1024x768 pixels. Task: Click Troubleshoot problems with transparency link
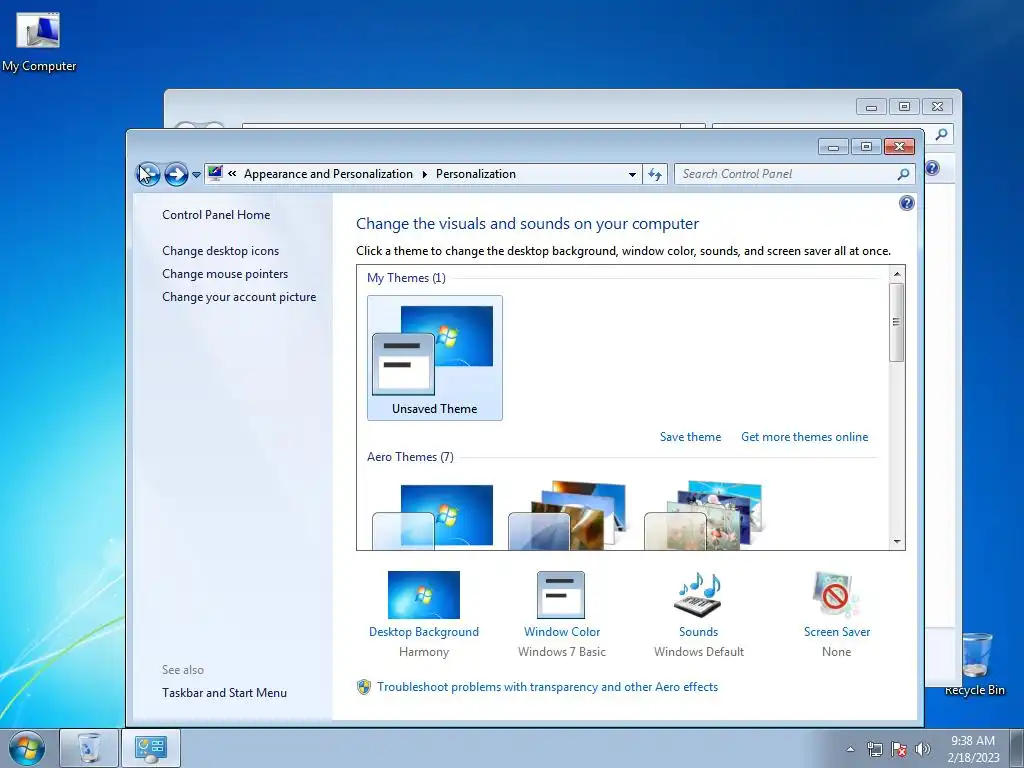point(547,687)
